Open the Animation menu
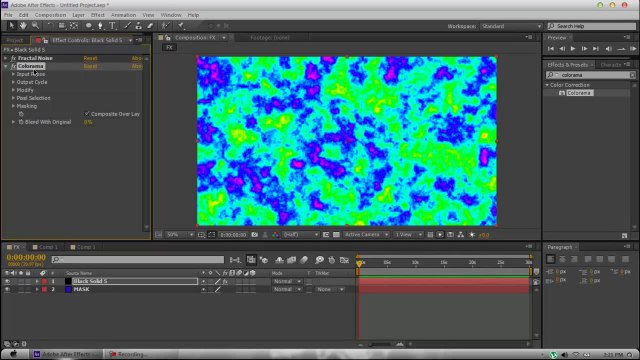This screenshot has width=640, height=360. coord(123,15)
